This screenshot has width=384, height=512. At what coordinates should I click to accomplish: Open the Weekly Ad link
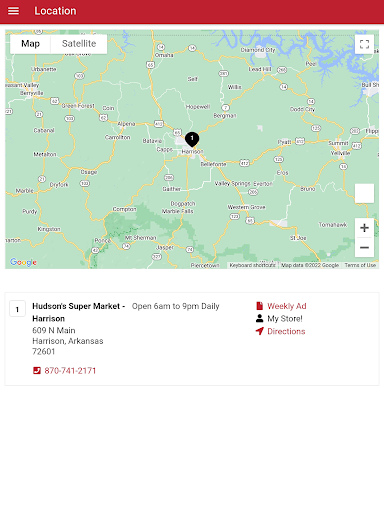287,306
